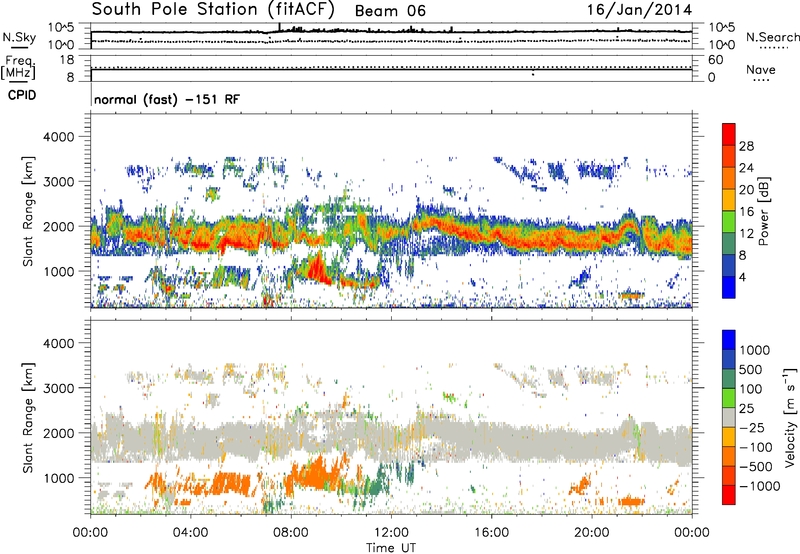Screen dimensions: 800x554
Task: Click the "-1000" label on Velocity colorbar
Action: pyautogui.click(x=760, y=486)
